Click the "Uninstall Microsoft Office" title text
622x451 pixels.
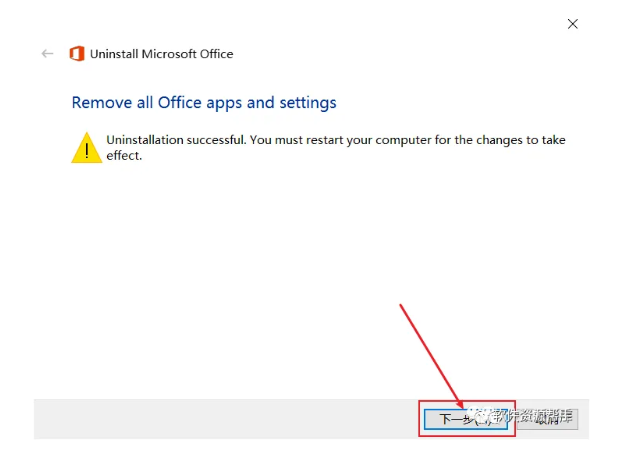pyautogui.click(x=161, y=54)
